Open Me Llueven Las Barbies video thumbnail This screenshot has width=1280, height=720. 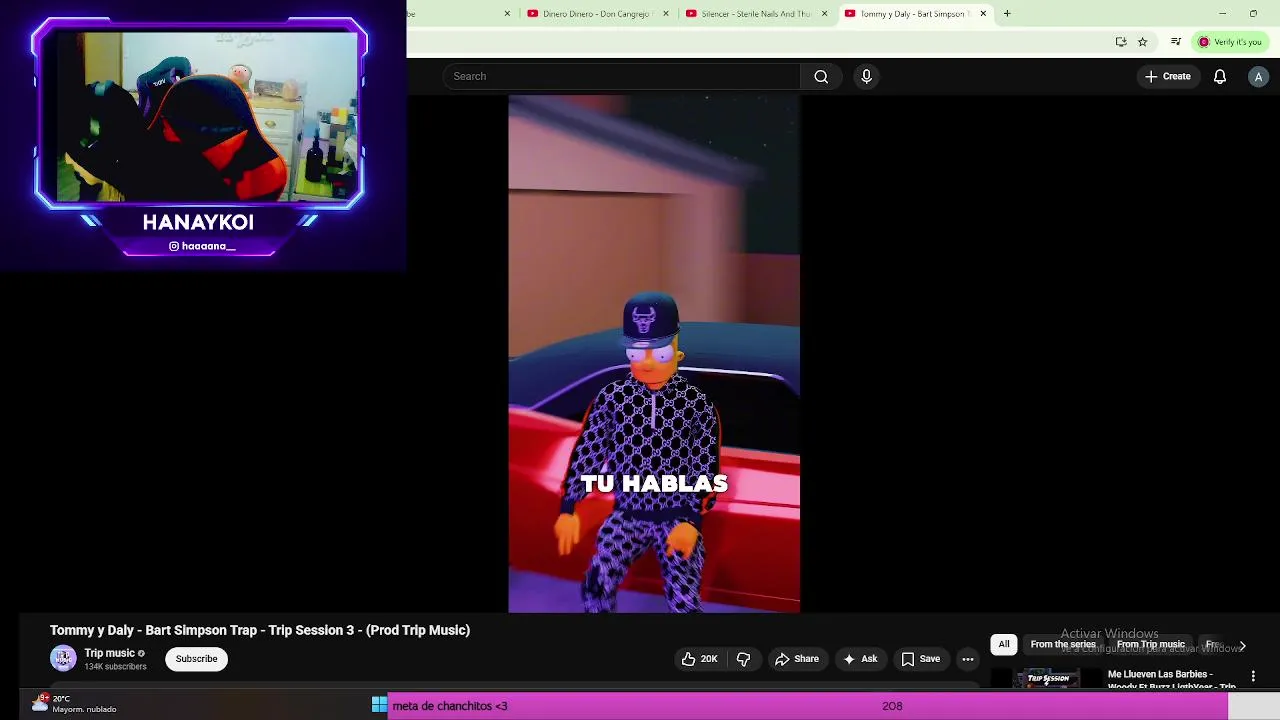1046,679
